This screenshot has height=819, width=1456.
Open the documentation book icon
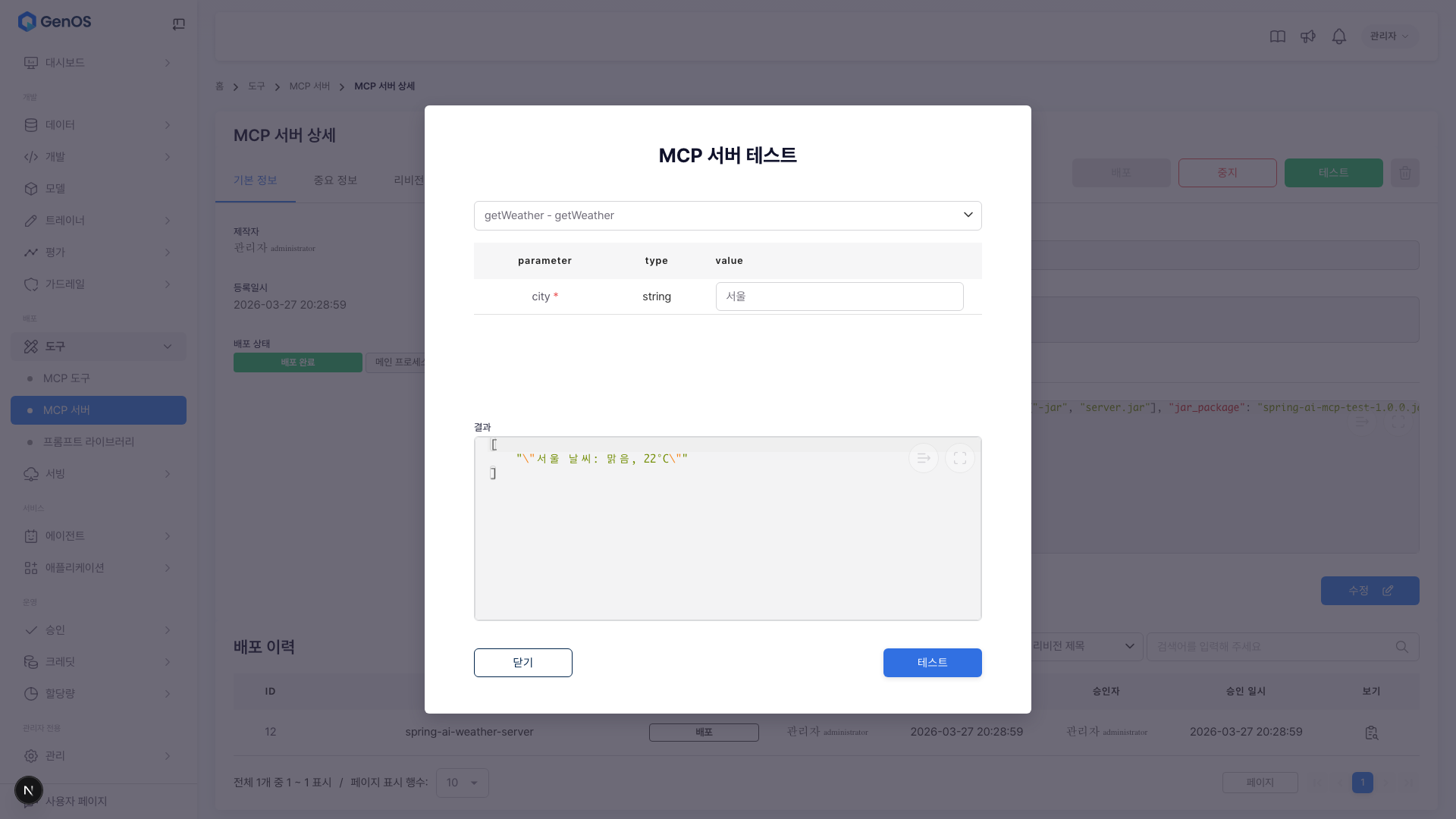pyautogui.click(x=1278, y=36)
